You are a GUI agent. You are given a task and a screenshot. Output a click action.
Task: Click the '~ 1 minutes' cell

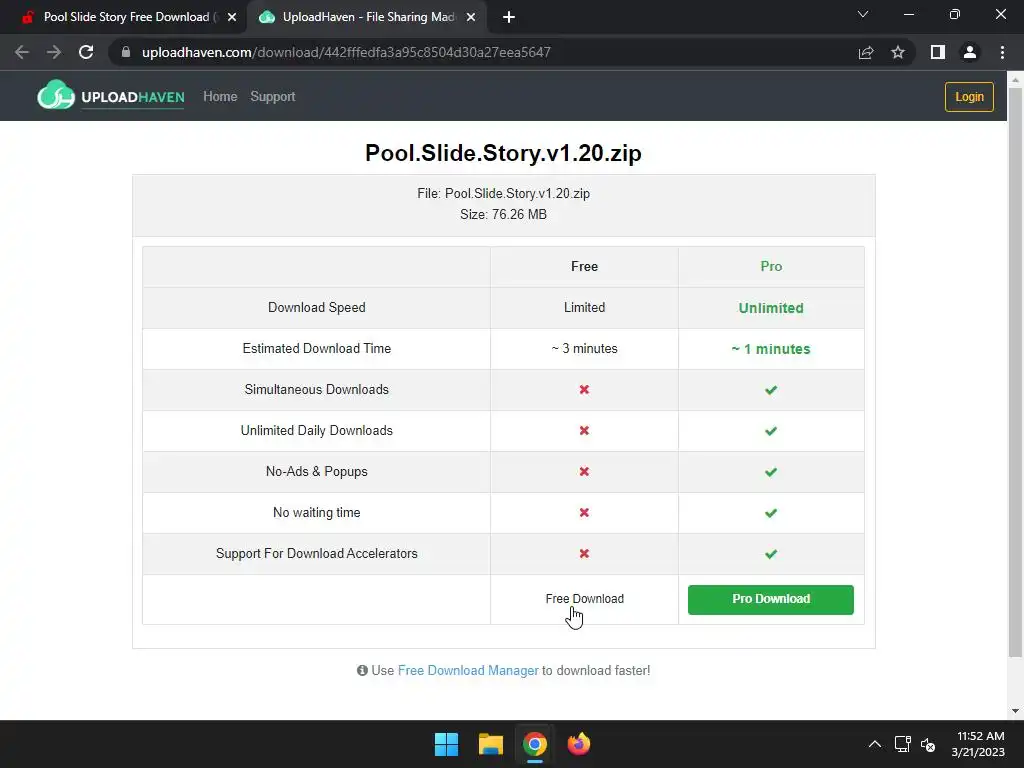[x=771, y=349]
